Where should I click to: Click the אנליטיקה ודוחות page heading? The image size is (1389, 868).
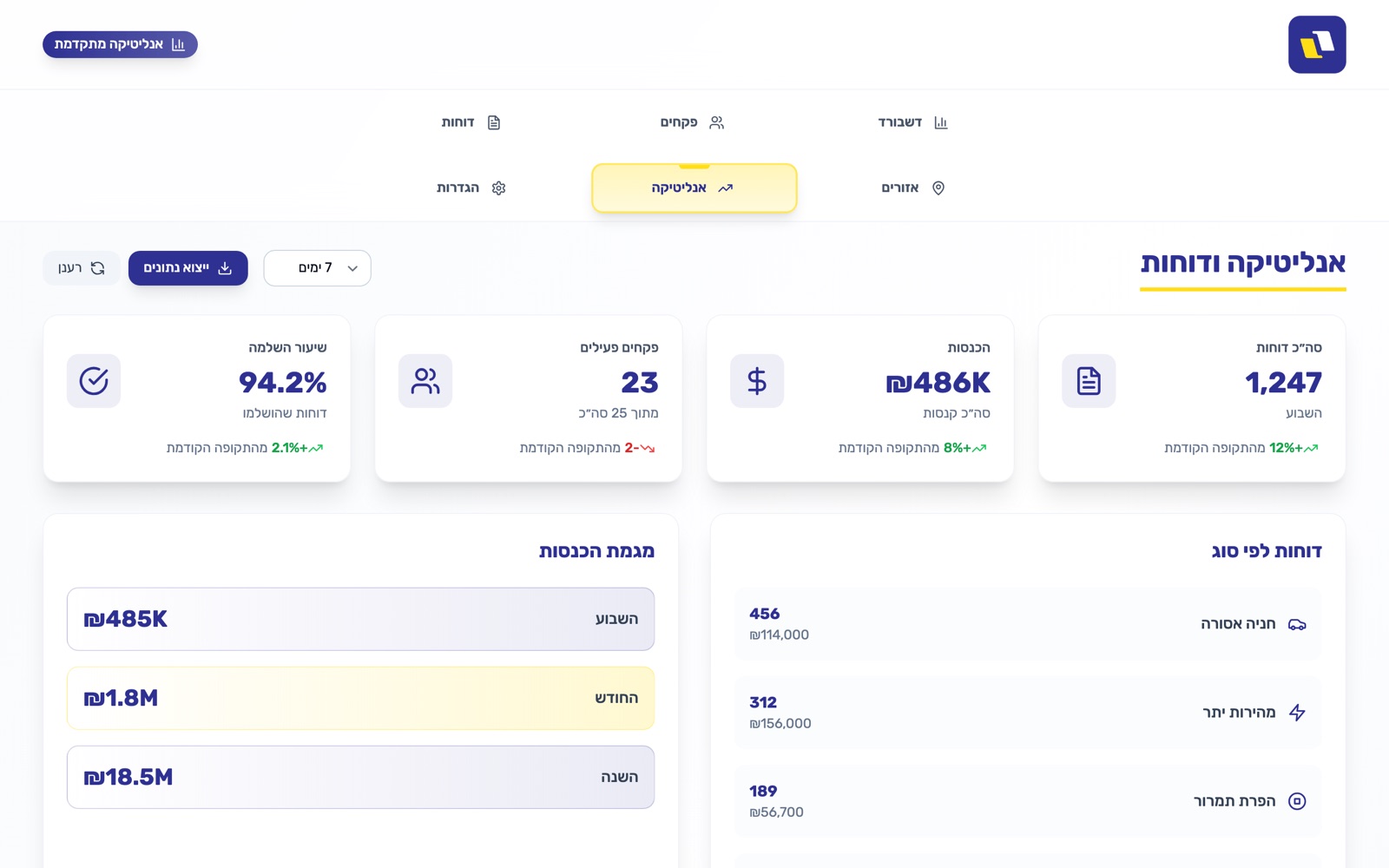(1243, 263)
